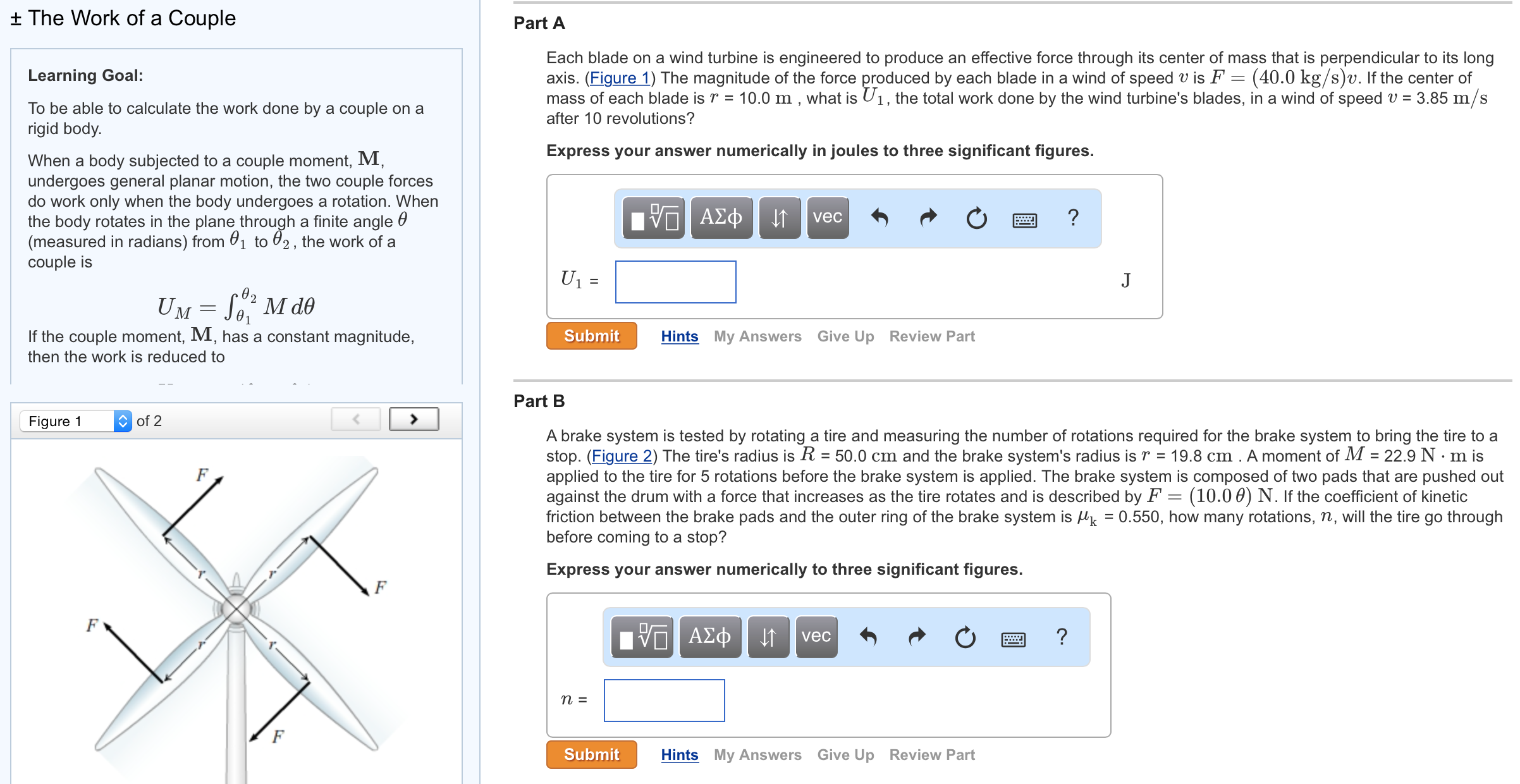Image resolution: width=1520 pixels, height=784 pixels.
Task: Open the Figure 1 selector dropdown
Action: coord(76,421)
